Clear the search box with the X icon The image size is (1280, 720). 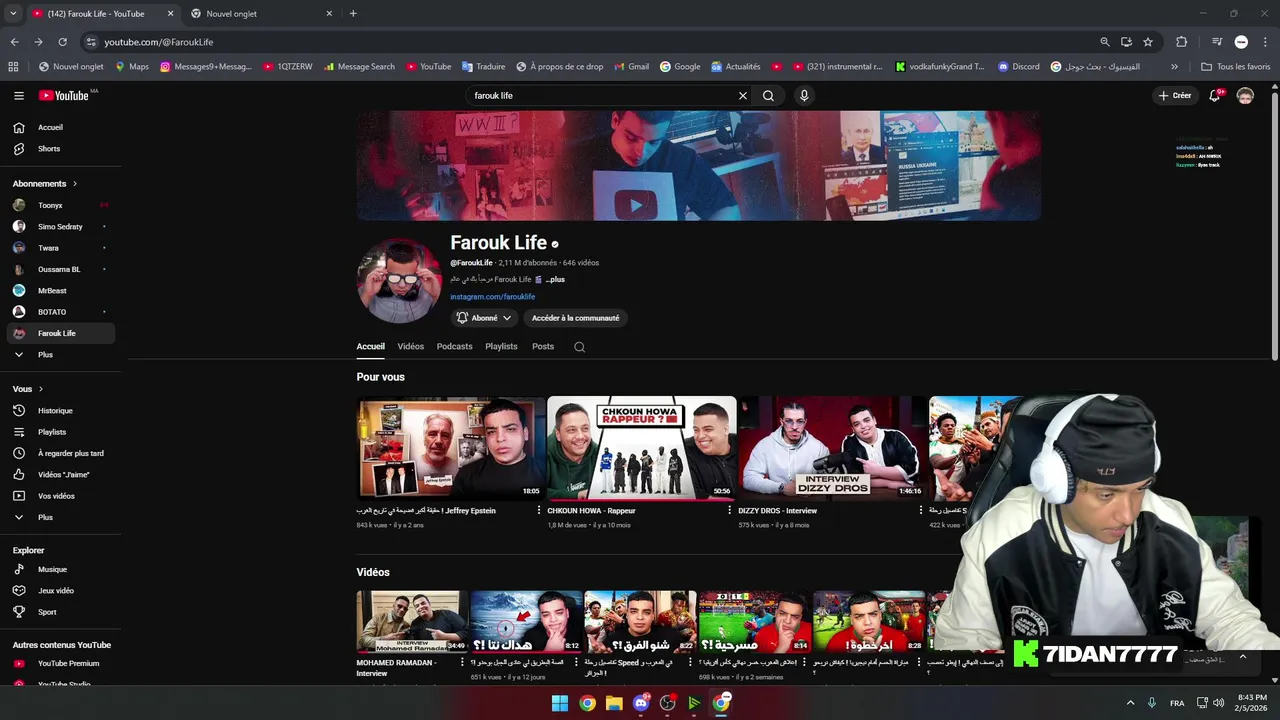pyautogui.click(x=743, y=96)
